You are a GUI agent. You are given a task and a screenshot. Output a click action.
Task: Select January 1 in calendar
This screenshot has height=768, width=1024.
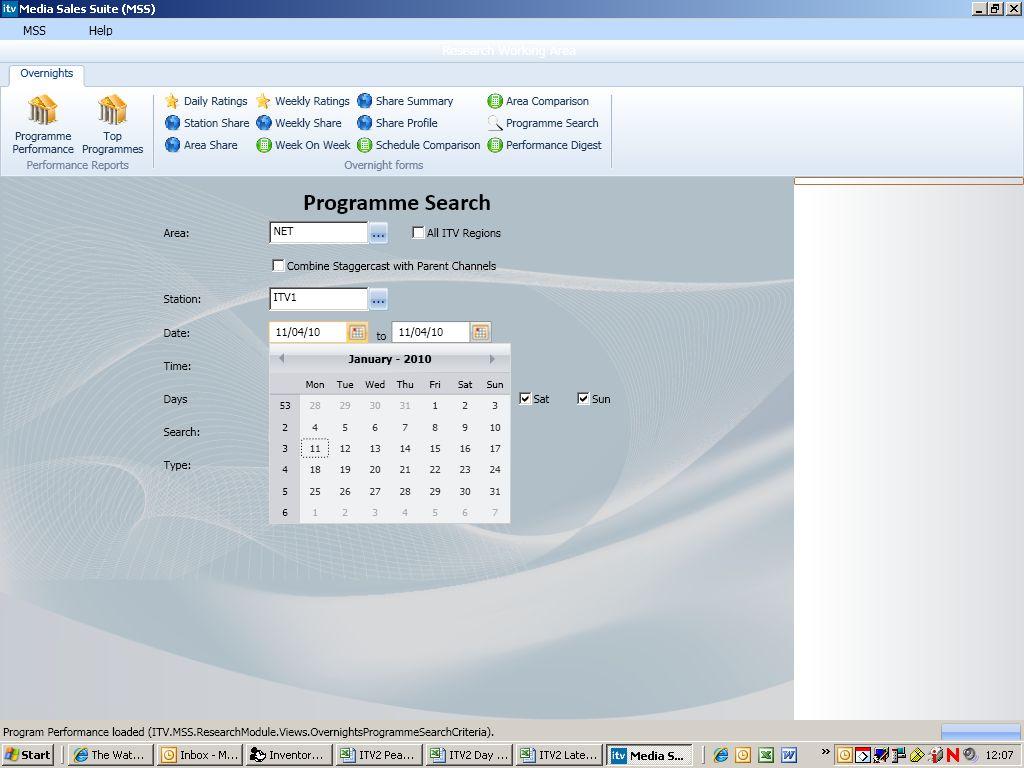pos(435,406)
